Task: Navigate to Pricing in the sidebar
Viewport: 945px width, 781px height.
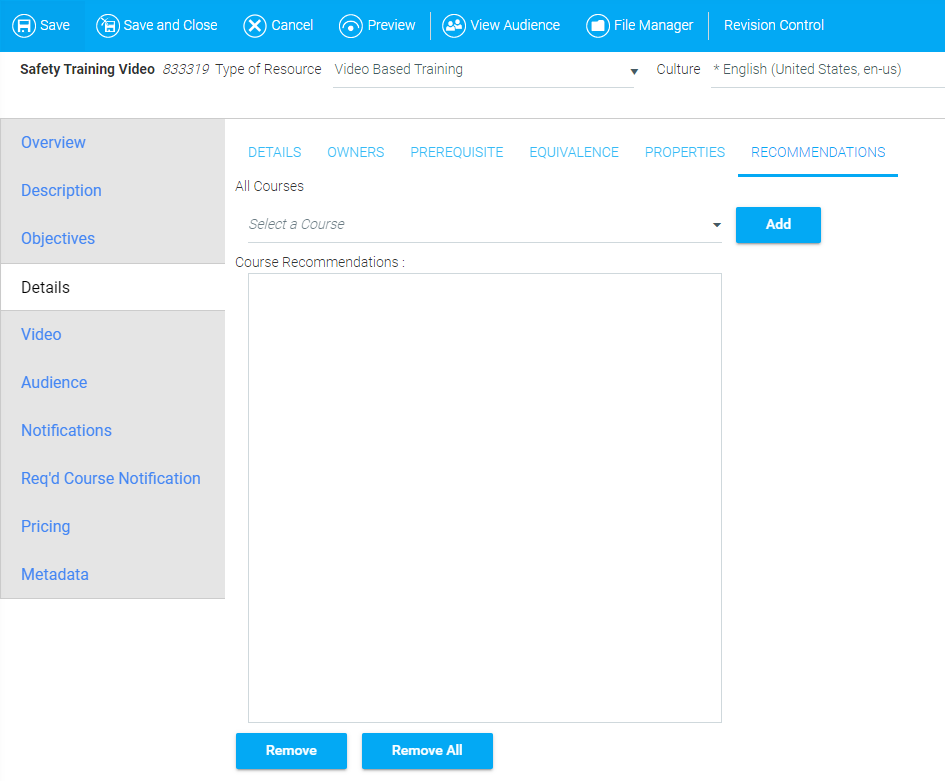Action: (x=46, y=527)
